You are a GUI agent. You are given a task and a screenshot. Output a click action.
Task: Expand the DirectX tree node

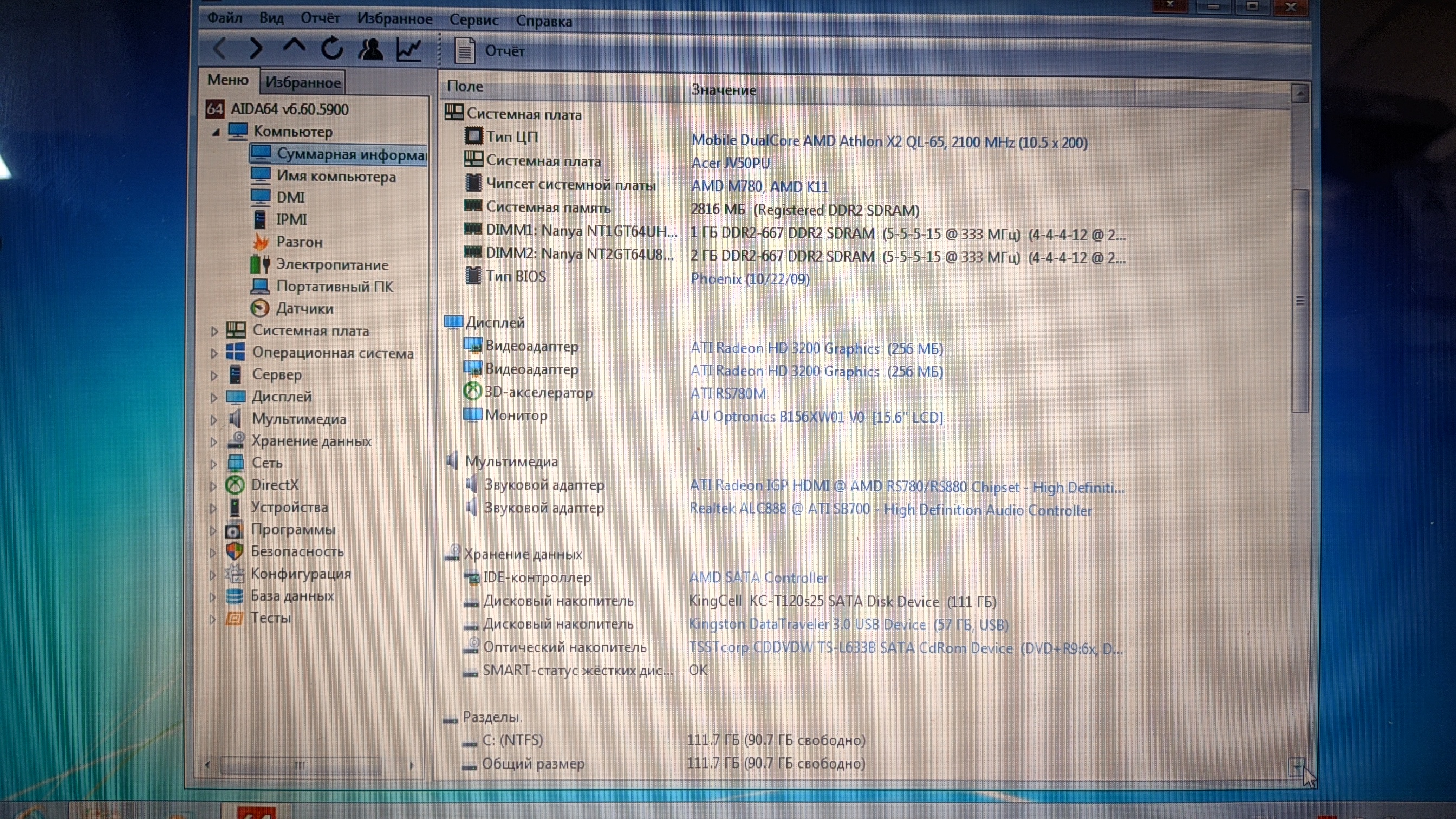(213, 486)
